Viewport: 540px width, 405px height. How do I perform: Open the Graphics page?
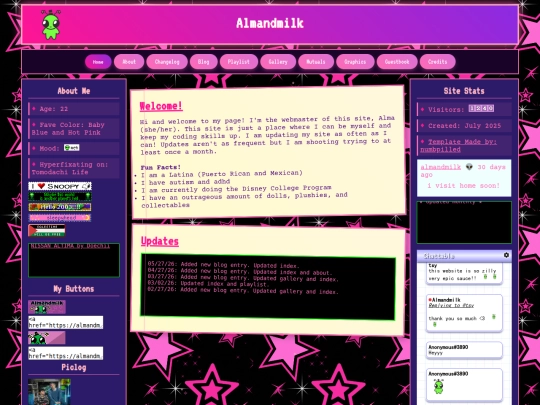click(x=355, y=62)
